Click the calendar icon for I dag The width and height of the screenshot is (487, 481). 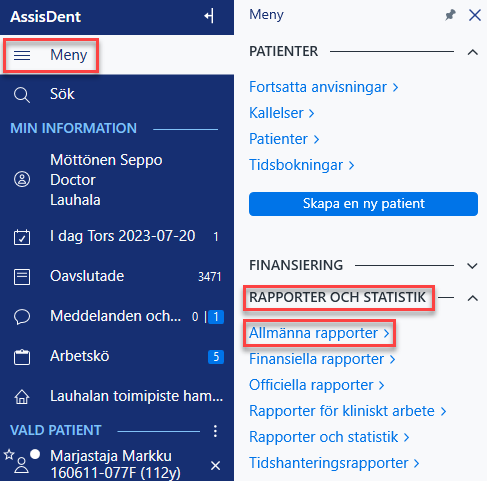(22, 237)
